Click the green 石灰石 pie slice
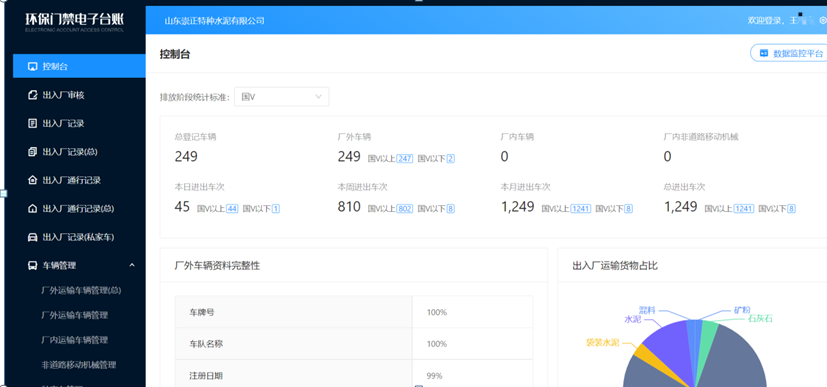827x387 pixels. point(706,343)
